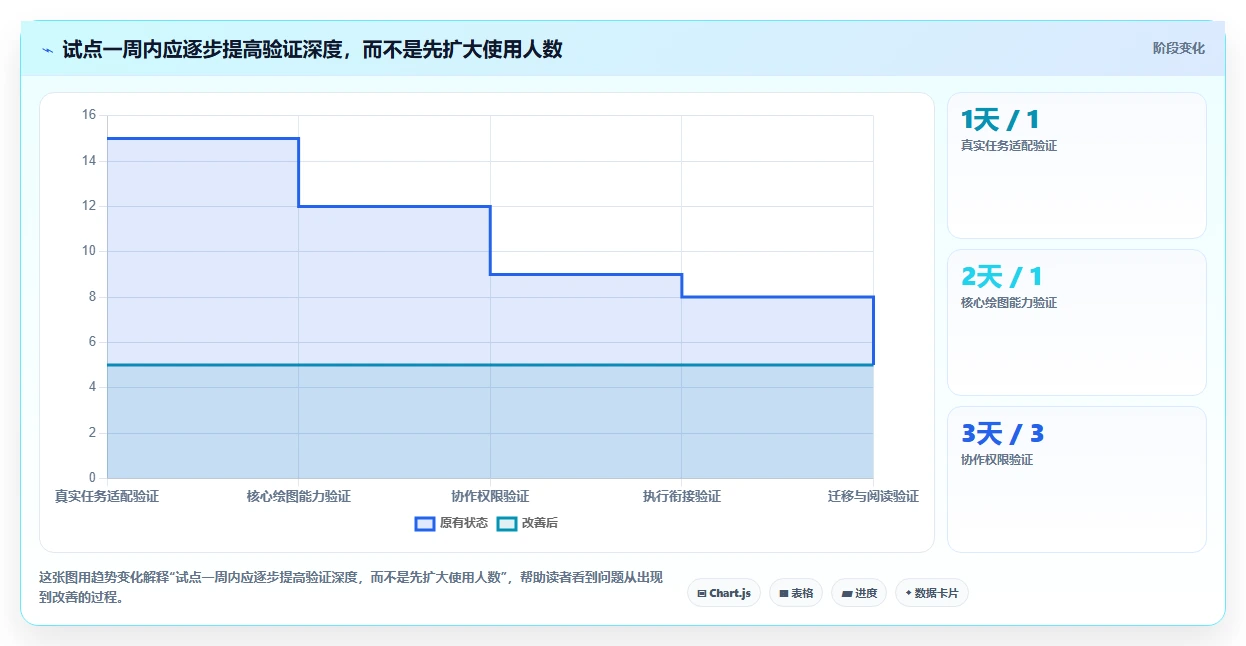Click the Chart.js tag chip
Image resolution: width=1246 pixels, height=646 pixels.
pyautogui.click(x=724, y=593)
